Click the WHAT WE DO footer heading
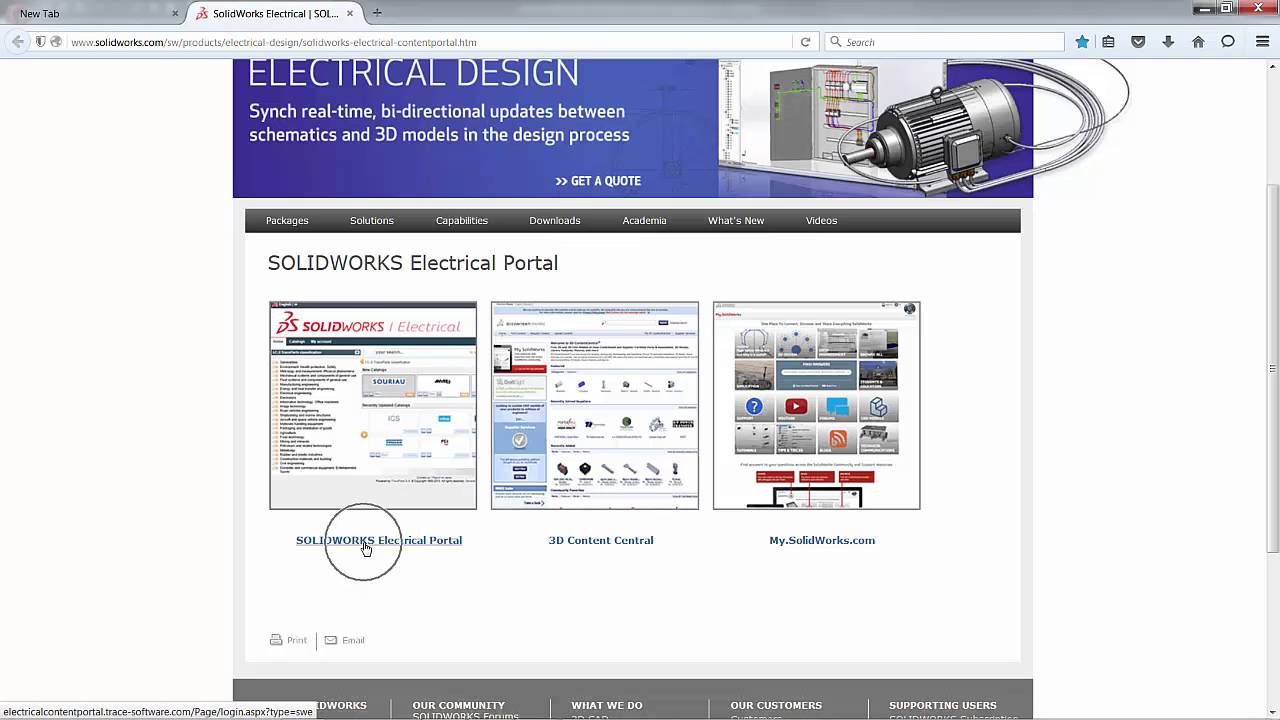Viewport: 1280px width, 720px height. coord(607,705)
